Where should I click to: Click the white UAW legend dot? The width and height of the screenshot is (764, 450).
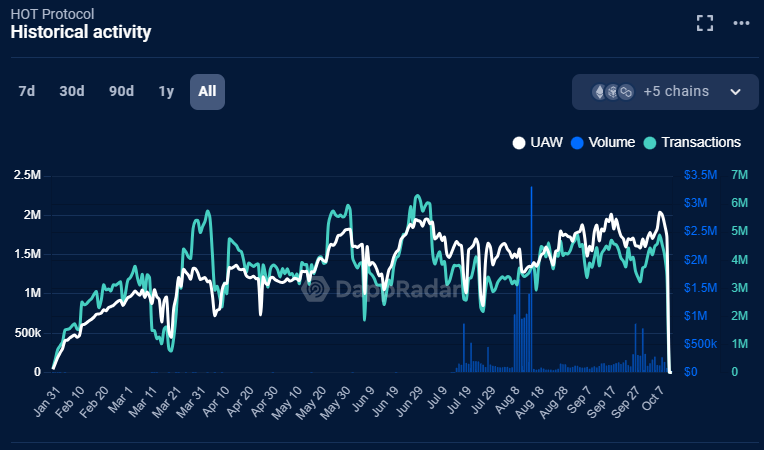click(518, 142)
